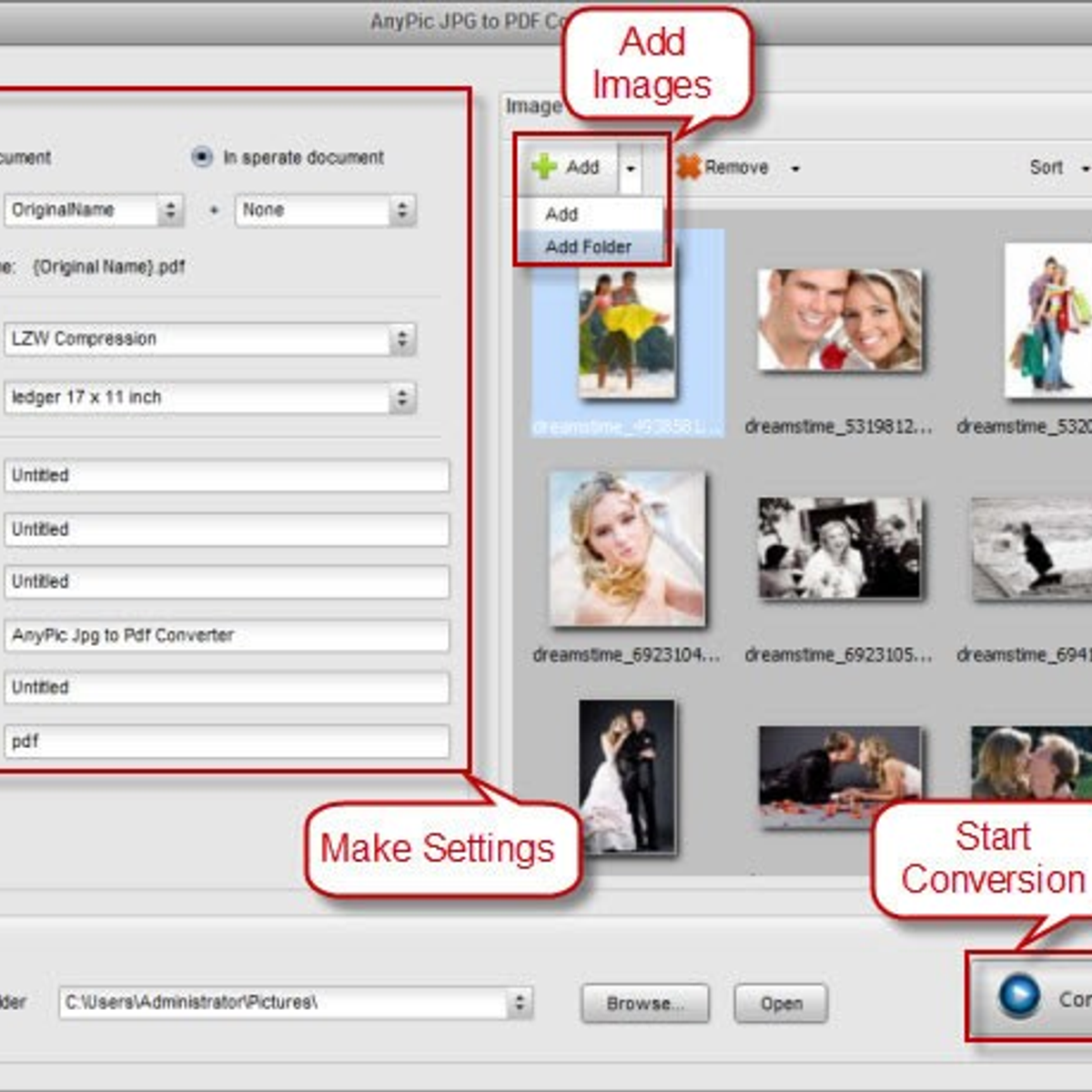Select the dreamstime_5319812 couple thumbnail
1092x1092 pixels.
[838, 320]
